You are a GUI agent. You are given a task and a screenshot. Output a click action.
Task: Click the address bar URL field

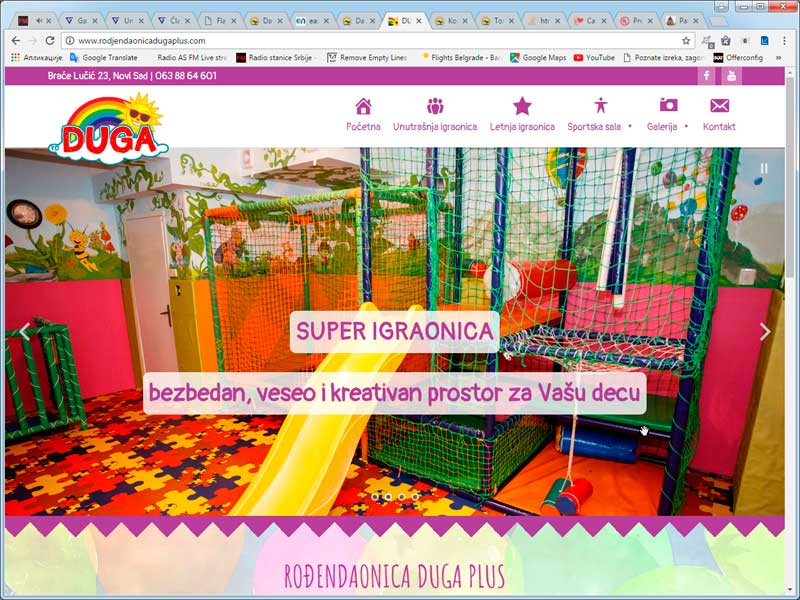[x=378, y=40]
